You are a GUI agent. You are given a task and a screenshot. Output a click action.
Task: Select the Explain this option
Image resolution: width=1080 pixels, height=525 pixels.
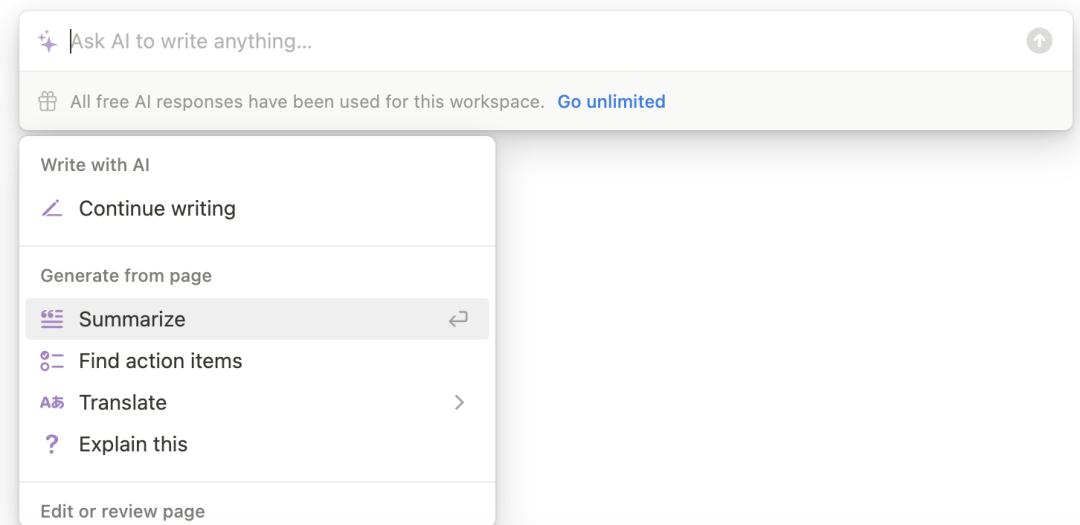pyautogui.click(x=133, y=445)
